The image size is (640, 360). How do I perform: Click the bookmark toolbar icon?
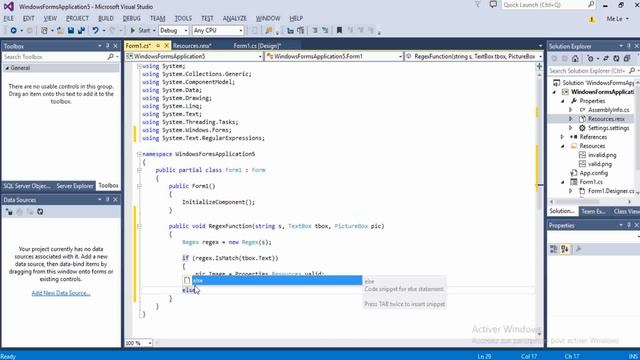(x=339, y=31)
